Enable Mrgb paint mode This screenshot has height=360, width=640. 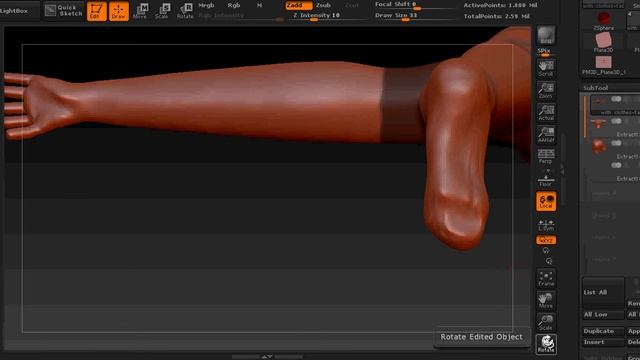pyautogui.click(x=207, y=5)
